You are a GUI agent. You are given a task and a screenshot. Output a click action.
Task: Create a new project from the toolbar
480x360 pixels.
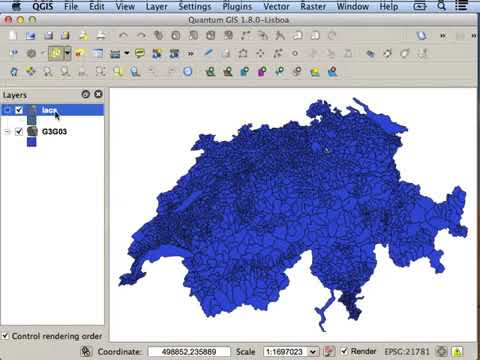[x=13, y=35]
